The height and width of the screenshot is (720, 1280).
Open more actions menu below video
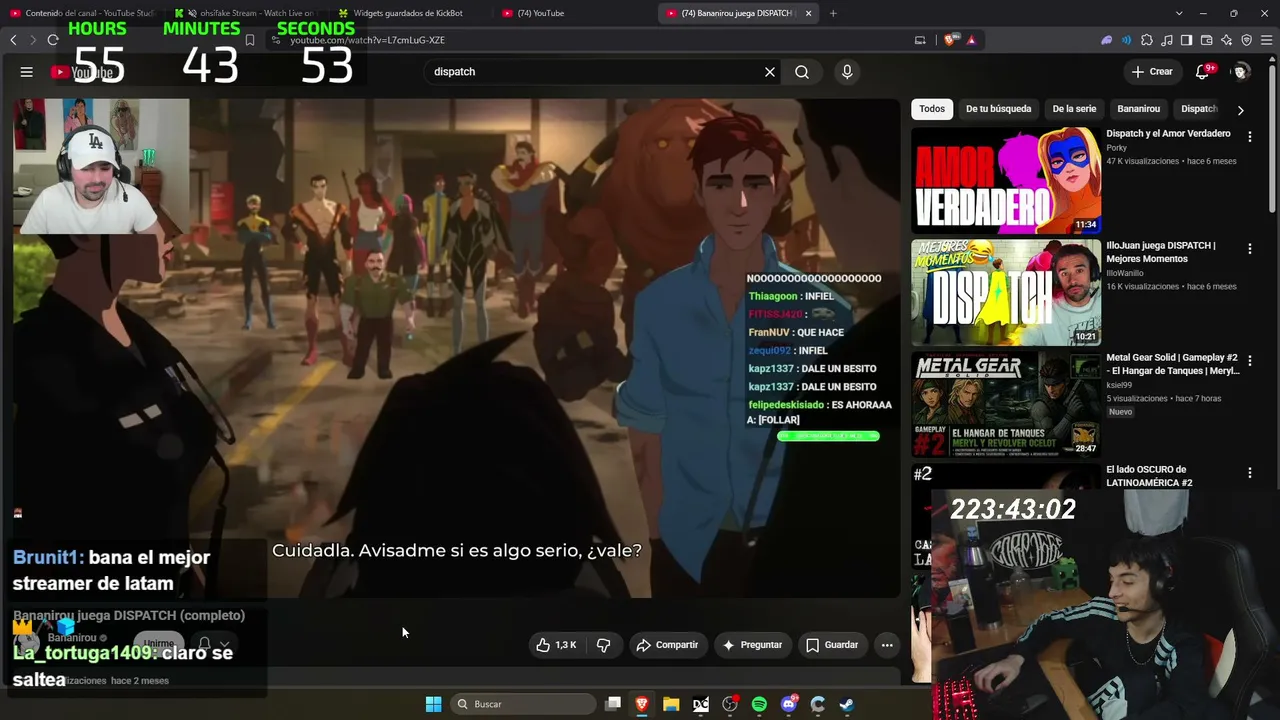[887, 645]
